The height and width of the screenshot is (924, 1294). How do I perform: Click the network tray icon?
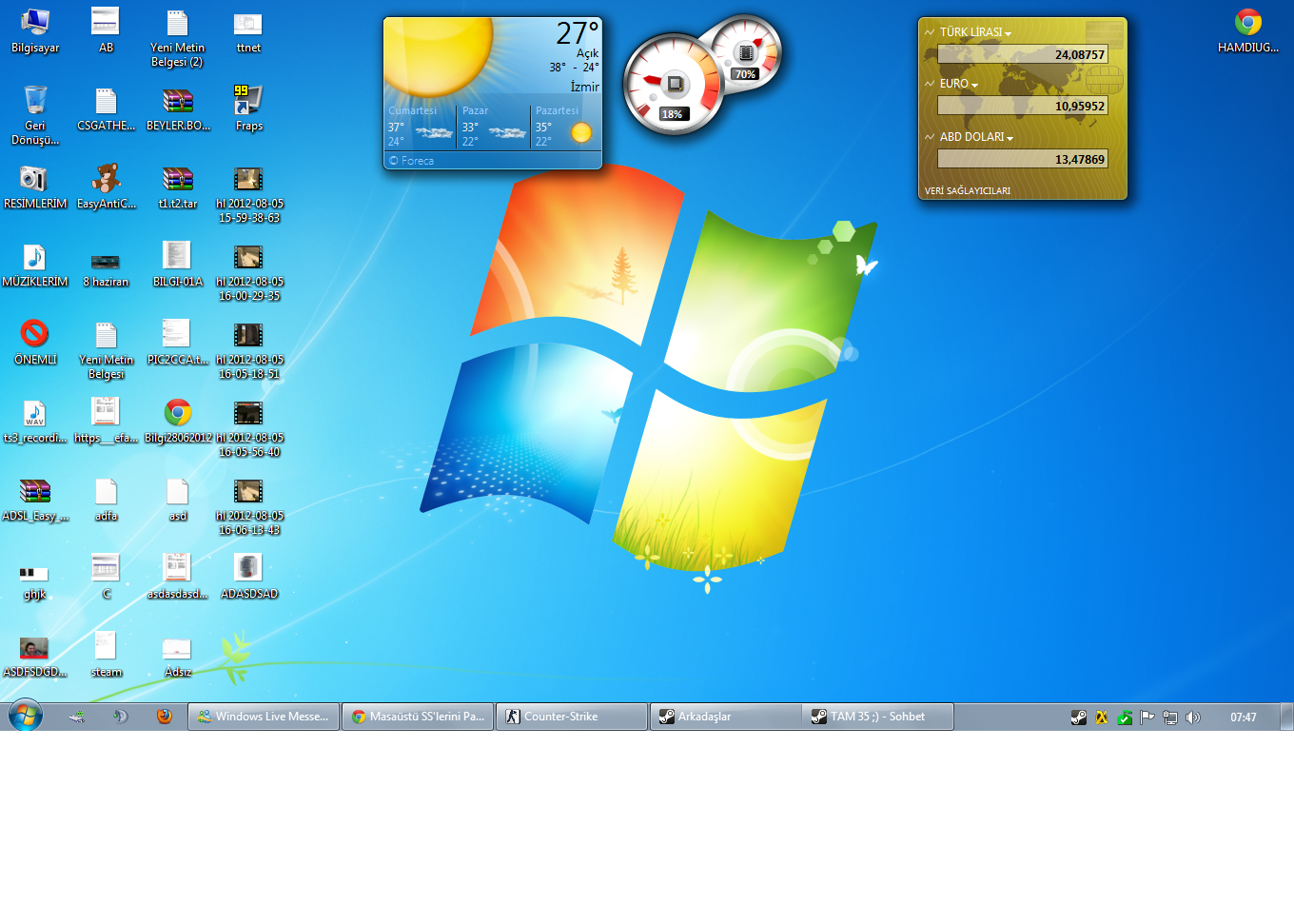point(1170,718)
